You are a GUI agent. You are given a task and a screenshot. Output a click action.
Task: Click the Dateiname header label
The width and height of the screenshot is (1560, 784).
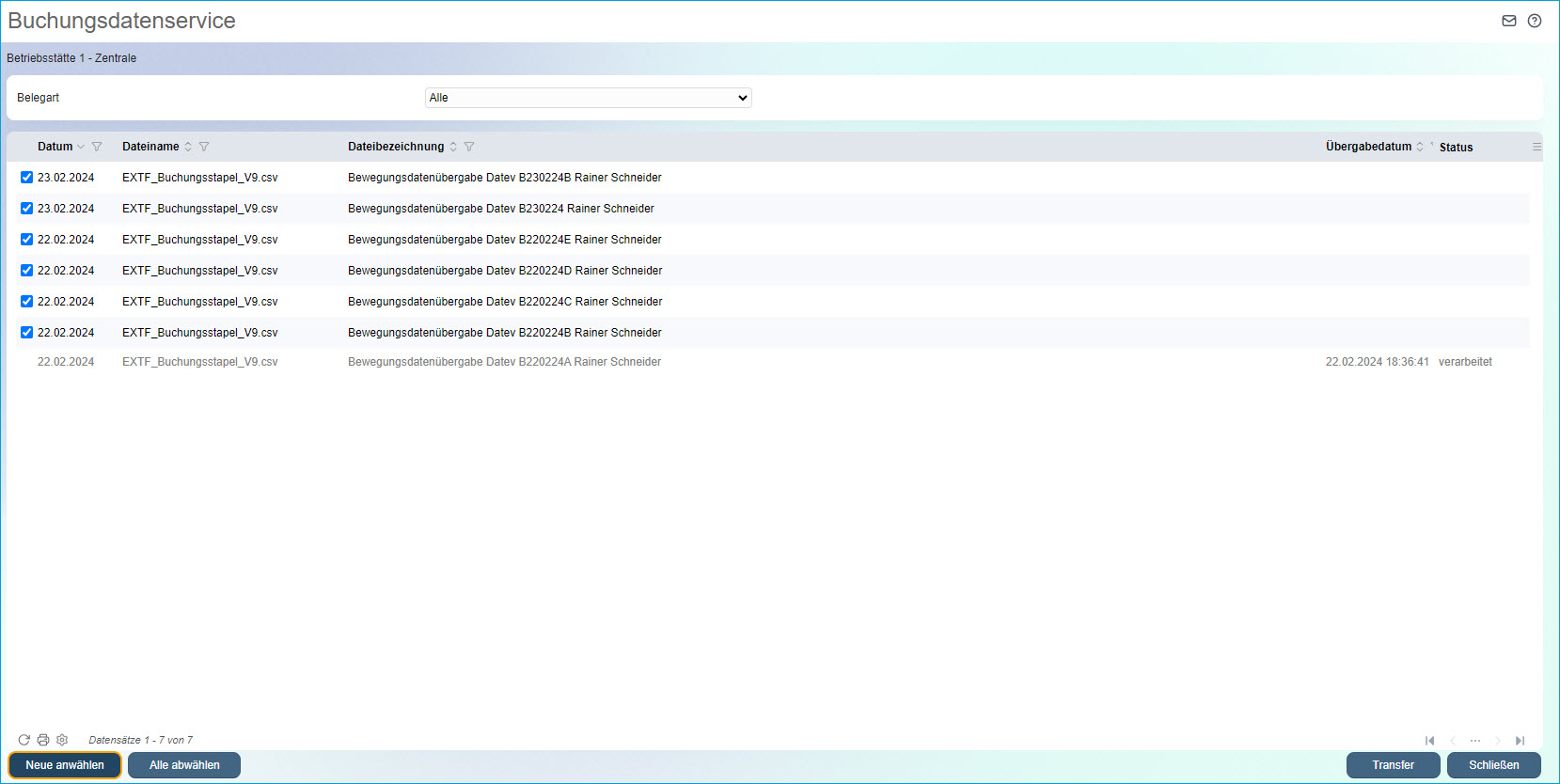tap(150, 147)
